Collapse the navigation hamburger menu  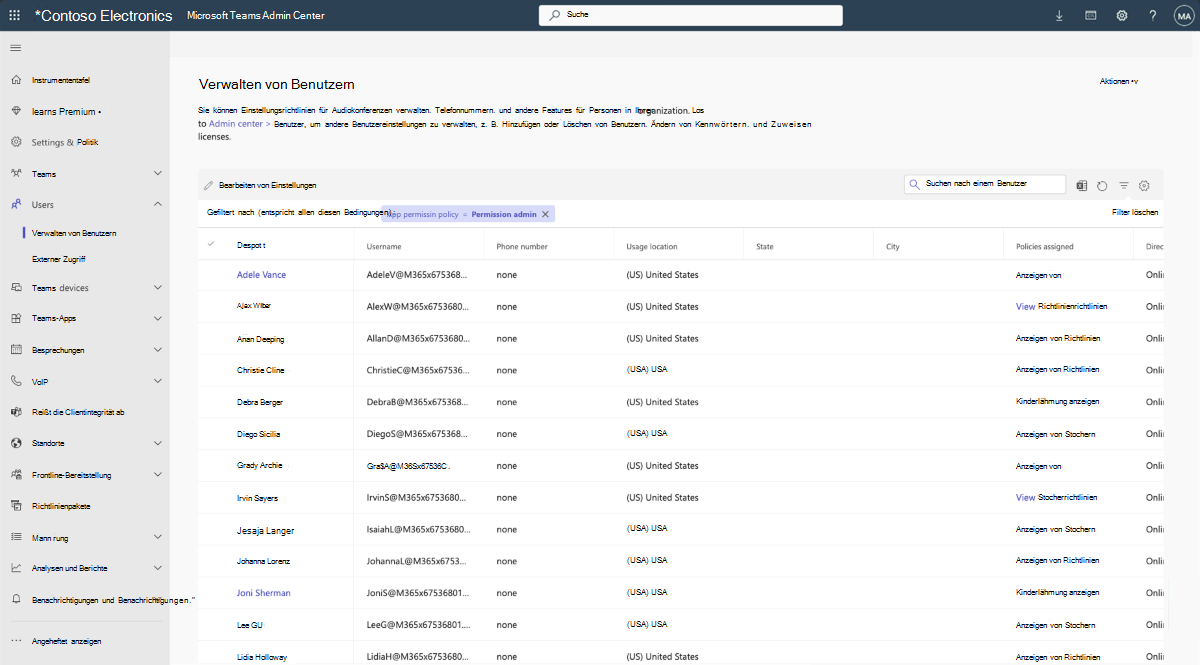(x=15, y=48)
